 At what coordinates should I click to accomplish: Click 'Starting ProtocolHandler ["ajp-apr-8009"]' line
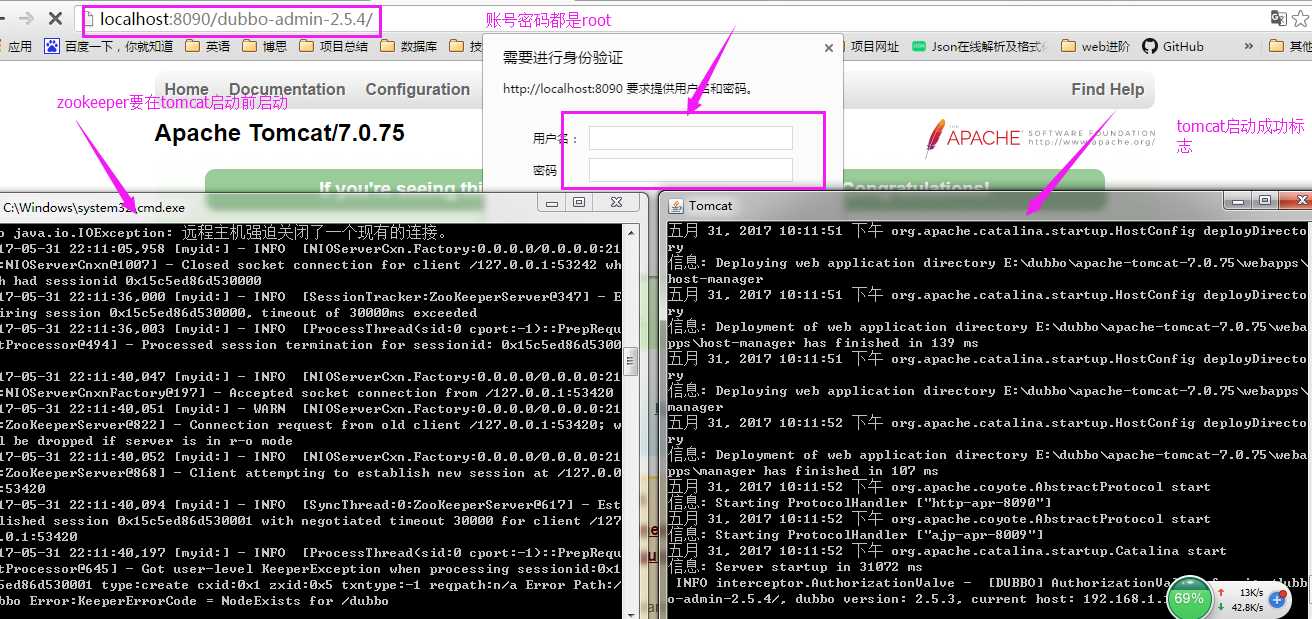tap(855, 535)
